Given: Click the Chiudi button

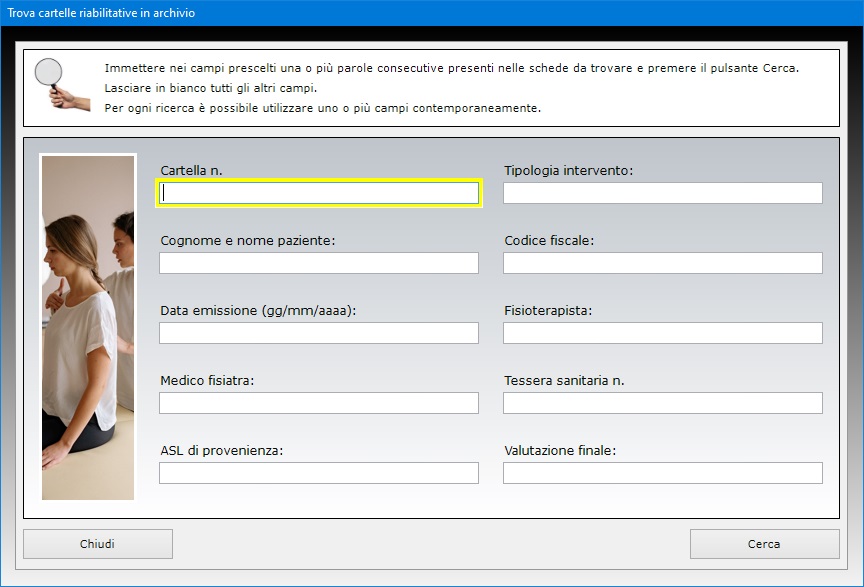Looking at the screenshot, I should pos(98,544).
